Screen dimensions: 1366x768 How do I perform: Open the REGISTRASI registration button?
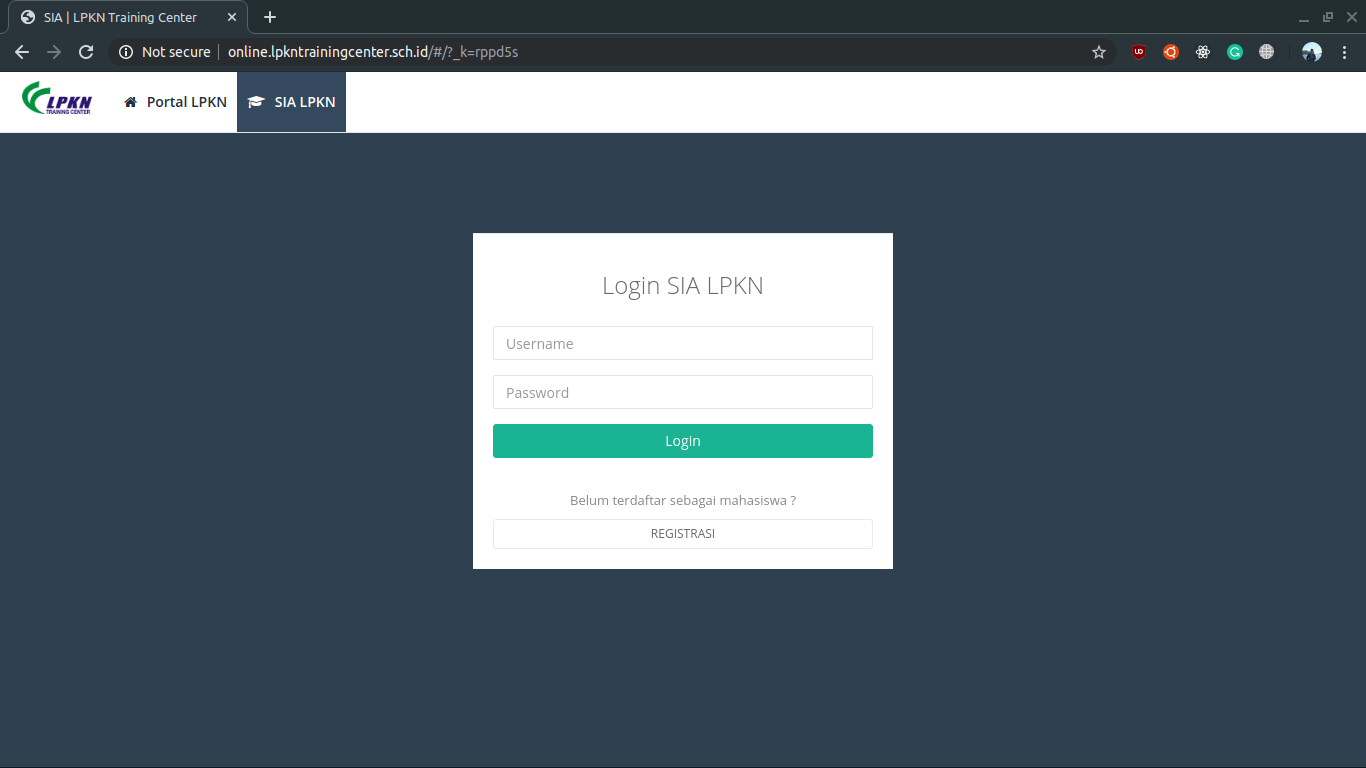click(x=683, y=534)
